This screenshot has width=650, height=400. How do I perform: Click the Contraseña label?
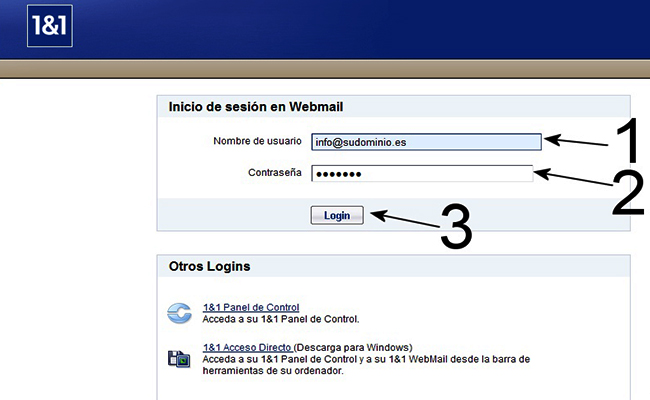[x=274, y=173]
